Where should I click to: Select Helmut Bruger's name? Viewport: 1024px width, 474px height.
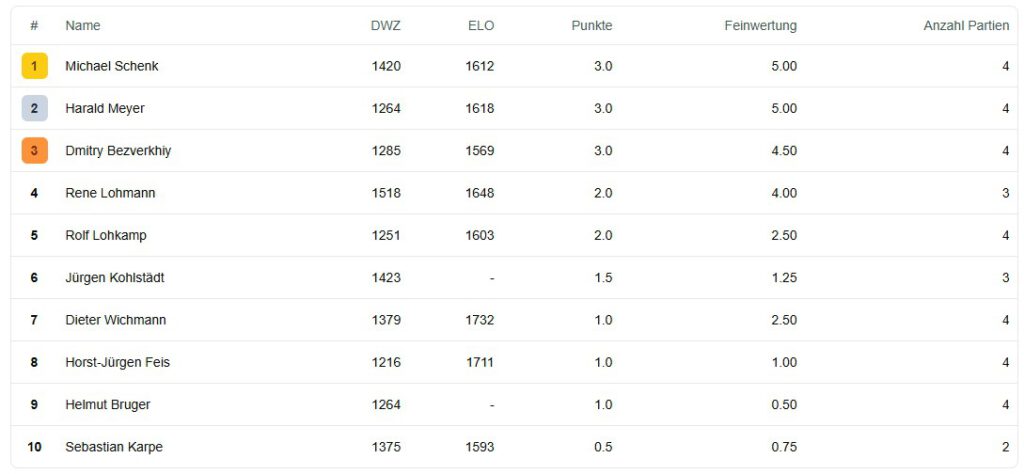[108, 405]
